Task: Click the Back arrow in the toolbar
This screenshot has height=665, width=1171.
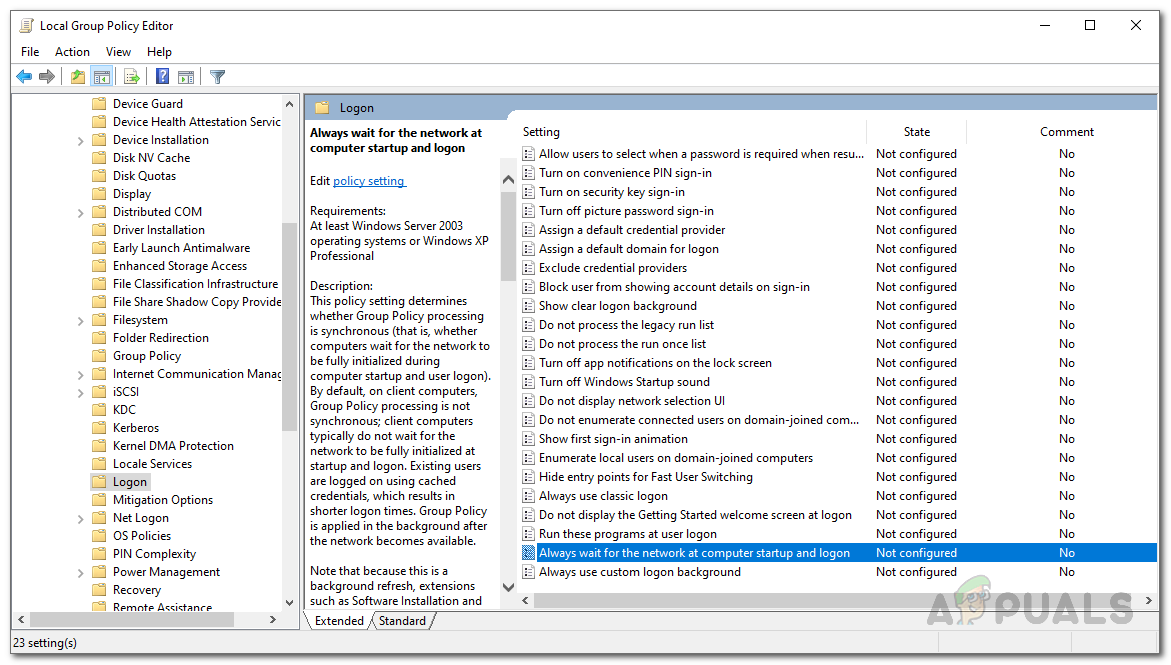Action: click(24, 77)
